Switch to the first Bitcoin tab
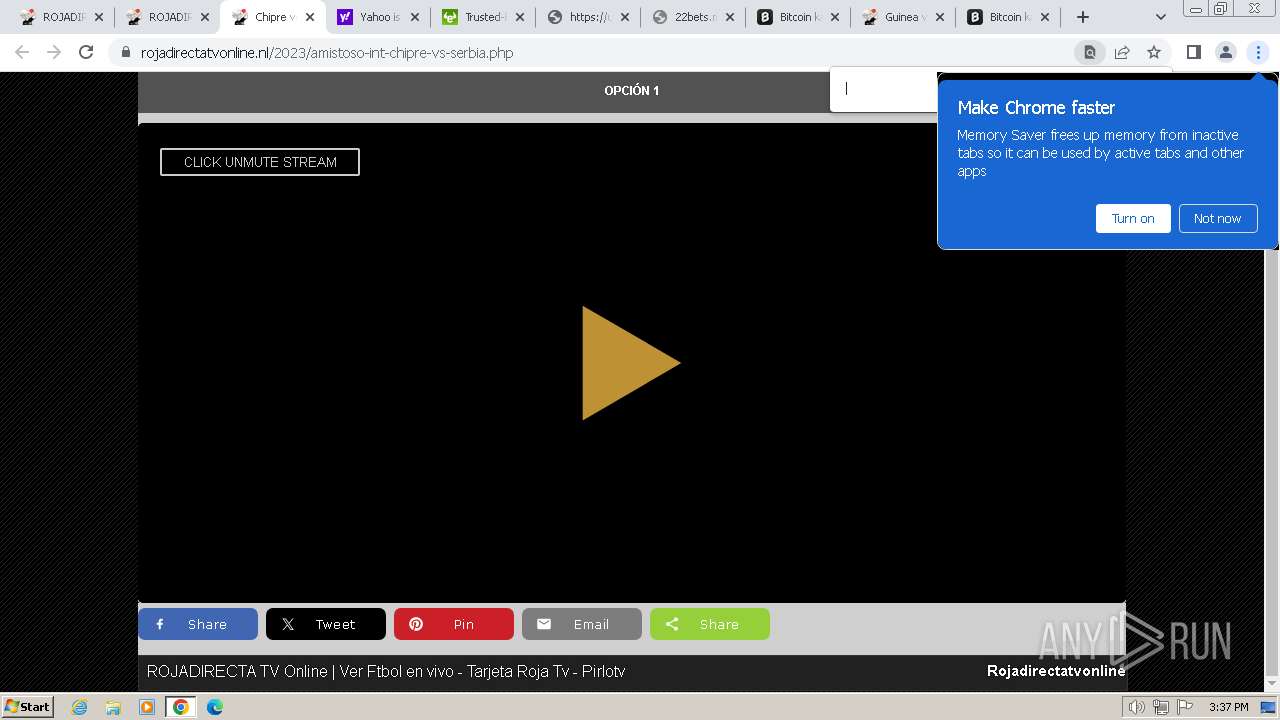 [798, 17]
